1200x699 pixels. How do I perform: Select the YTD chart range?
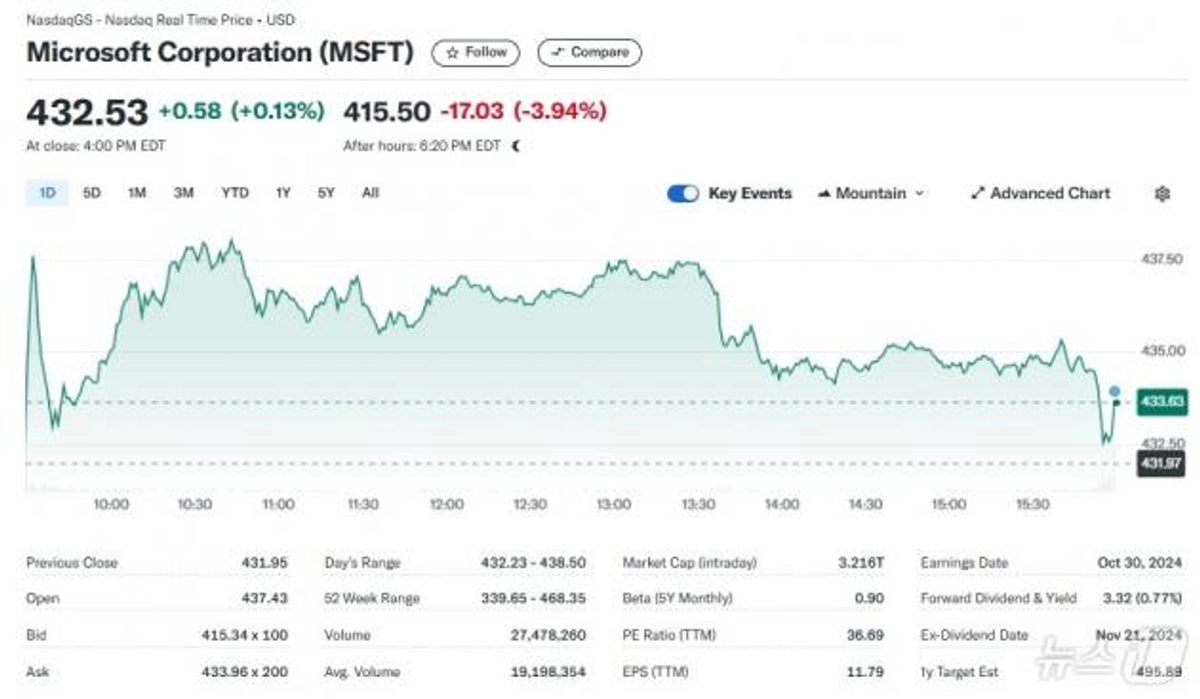point(235,192)
